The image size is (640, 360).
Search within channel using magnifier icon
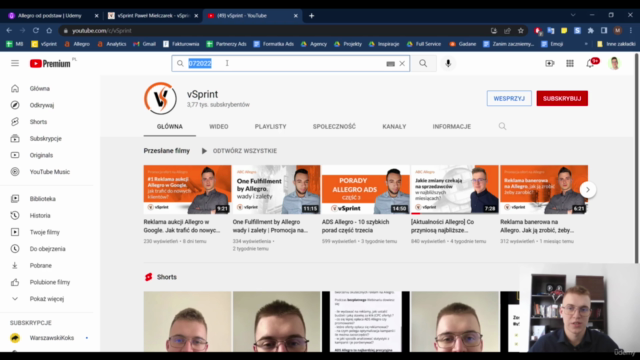pos(502,127)
